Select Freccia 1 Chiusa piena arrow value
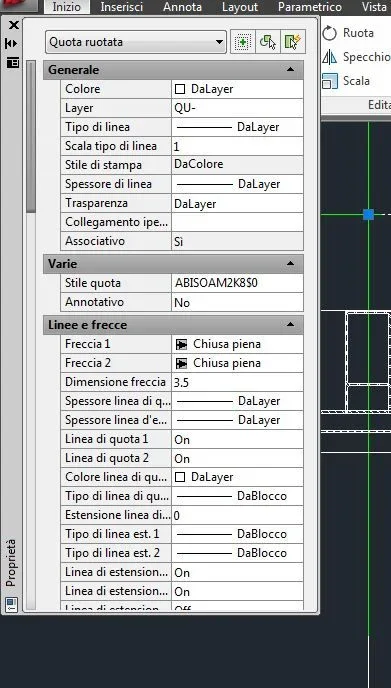 coord(237,344)
